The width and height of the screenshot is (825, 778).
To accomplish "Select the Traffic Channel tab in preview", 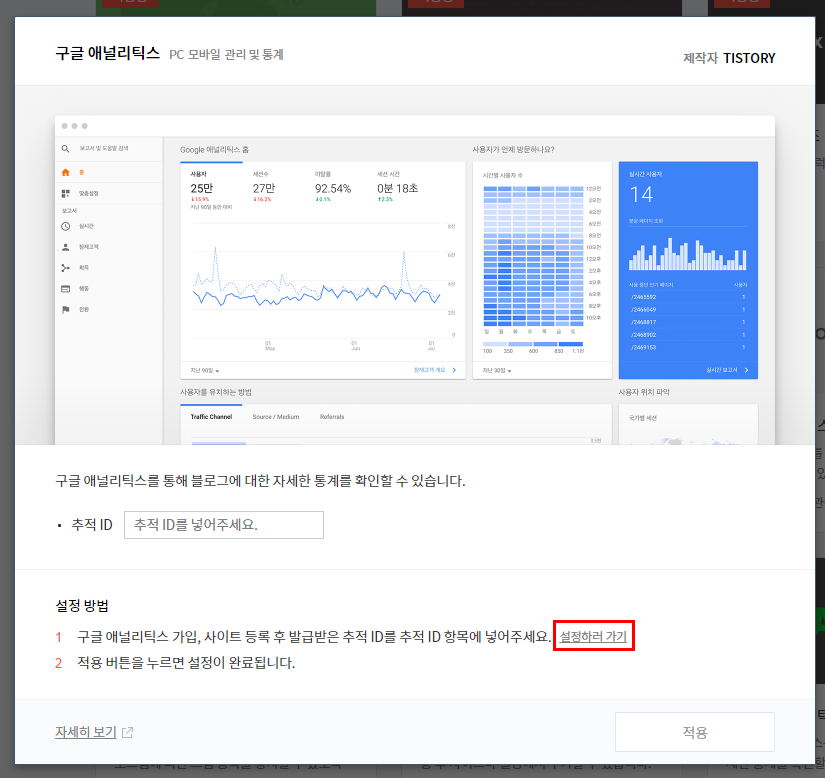I will coord(211,417).
